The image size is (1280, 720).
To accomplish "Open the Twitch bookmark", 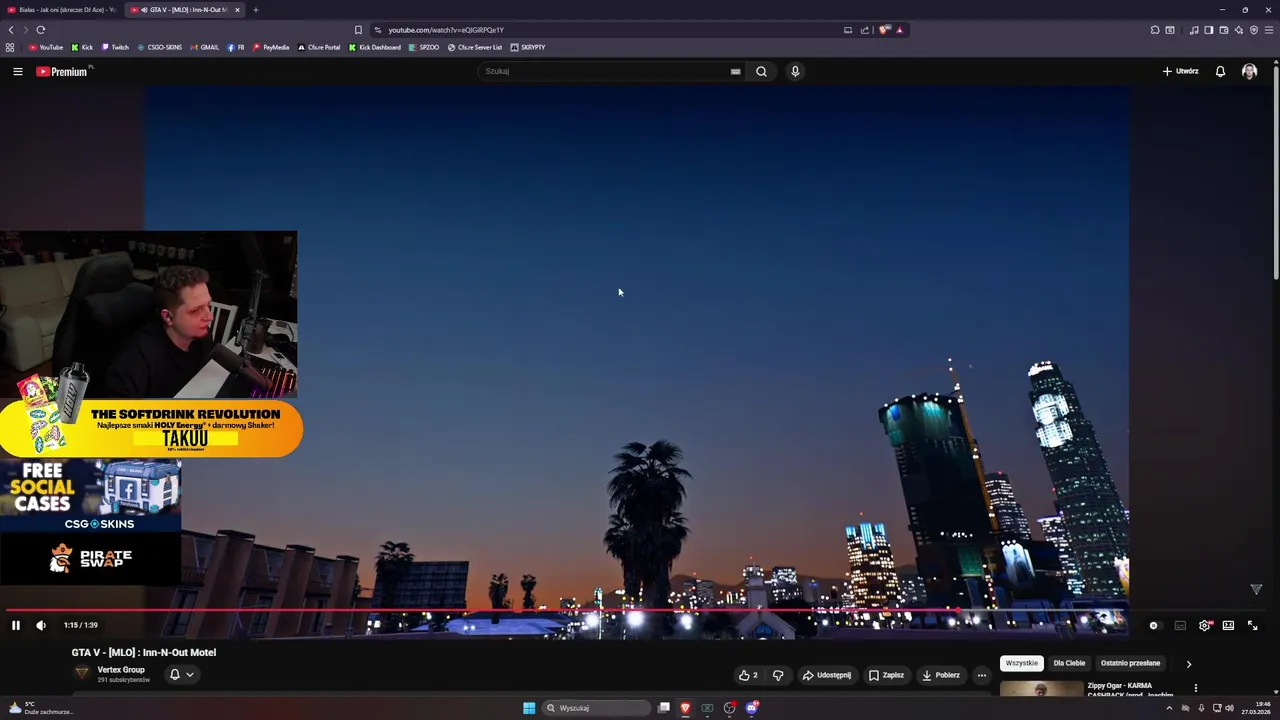I will coord(115,47).
